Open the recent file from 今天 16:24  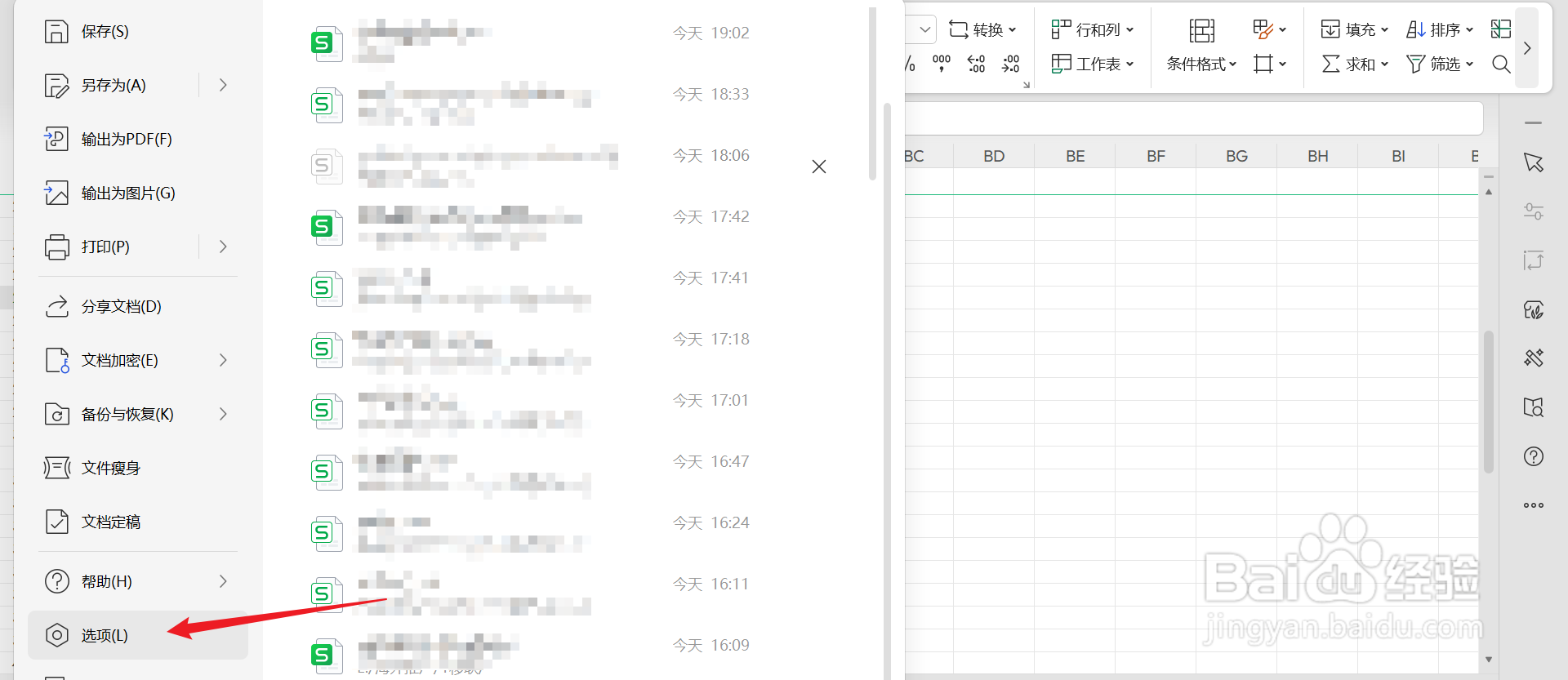click(x=531, y=532)
